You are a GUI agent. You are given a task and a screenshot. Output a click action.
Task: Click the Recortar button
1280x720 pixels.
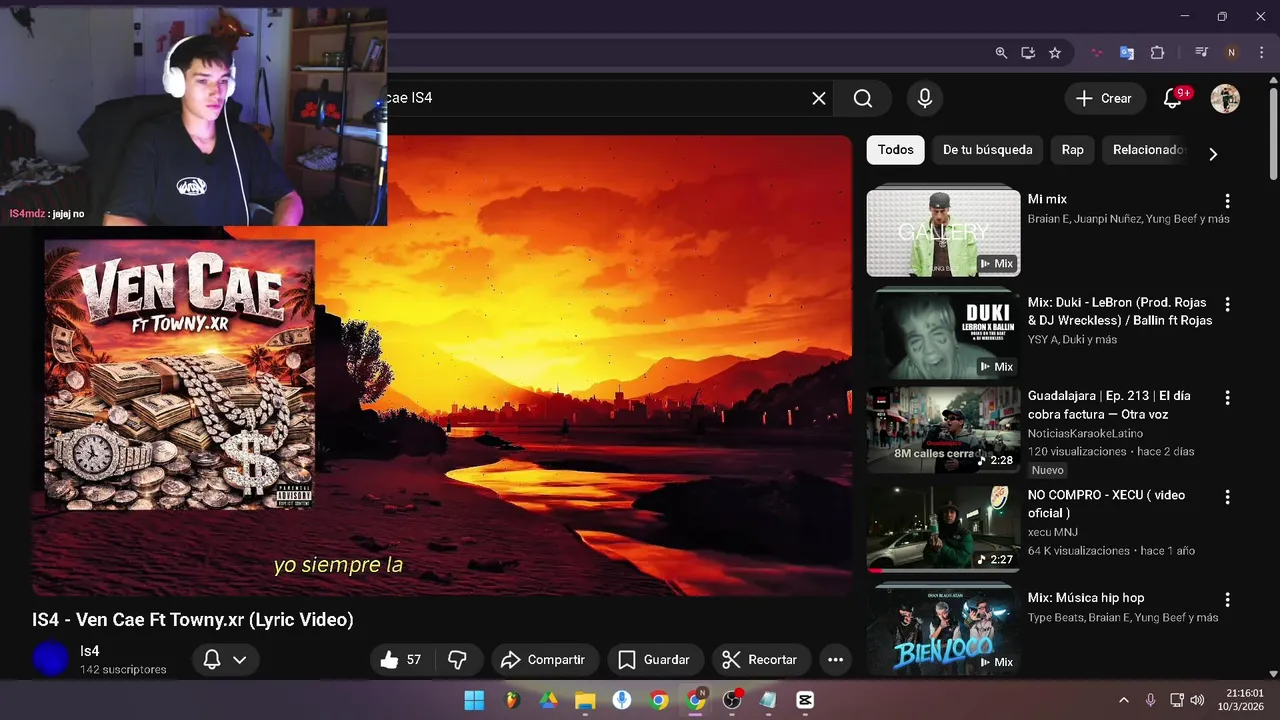(760, 660)
